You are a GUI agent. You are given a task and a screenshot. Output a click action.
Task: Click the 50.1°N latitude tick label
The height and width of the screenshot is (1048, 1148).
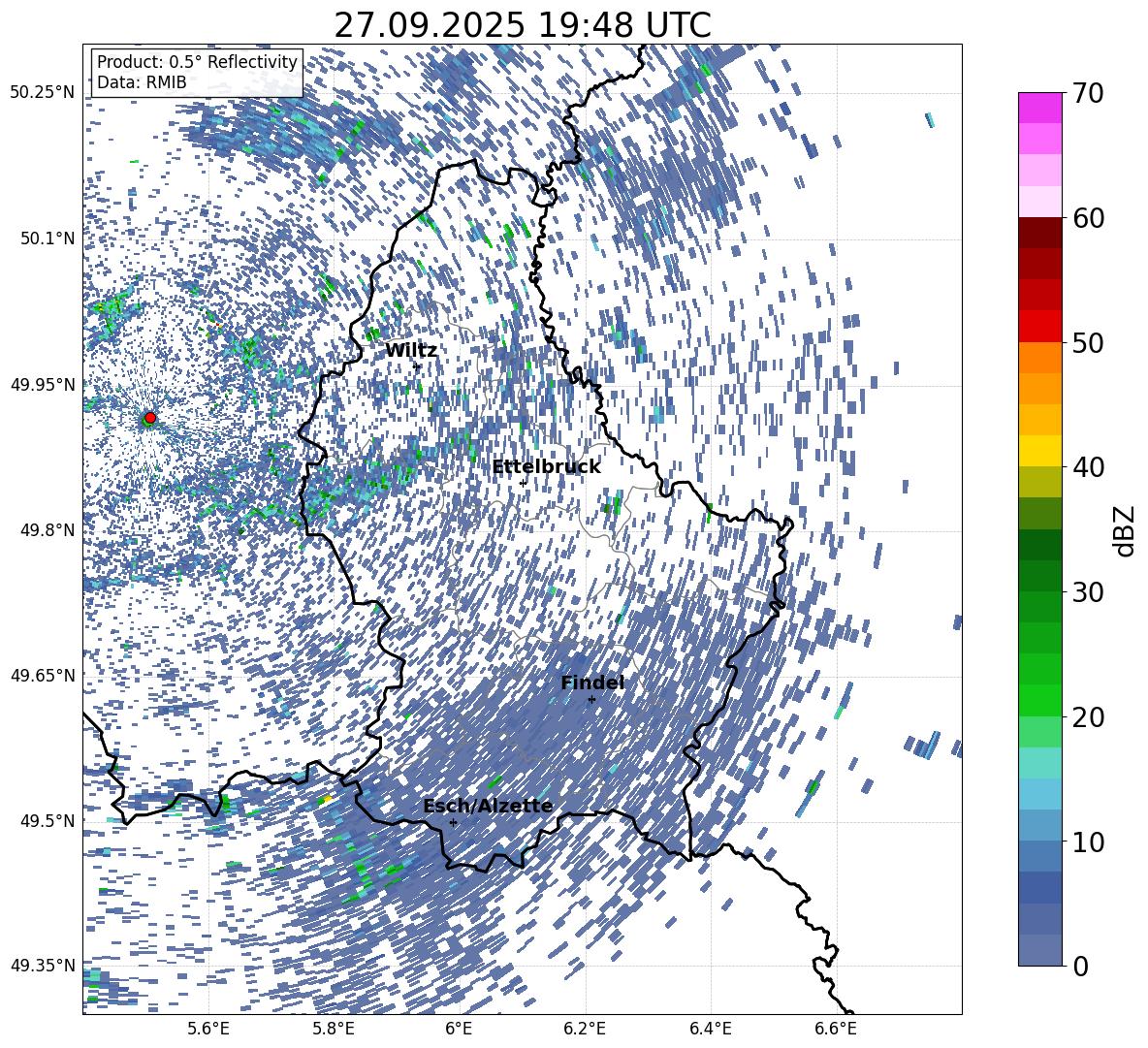click(47, 238)
